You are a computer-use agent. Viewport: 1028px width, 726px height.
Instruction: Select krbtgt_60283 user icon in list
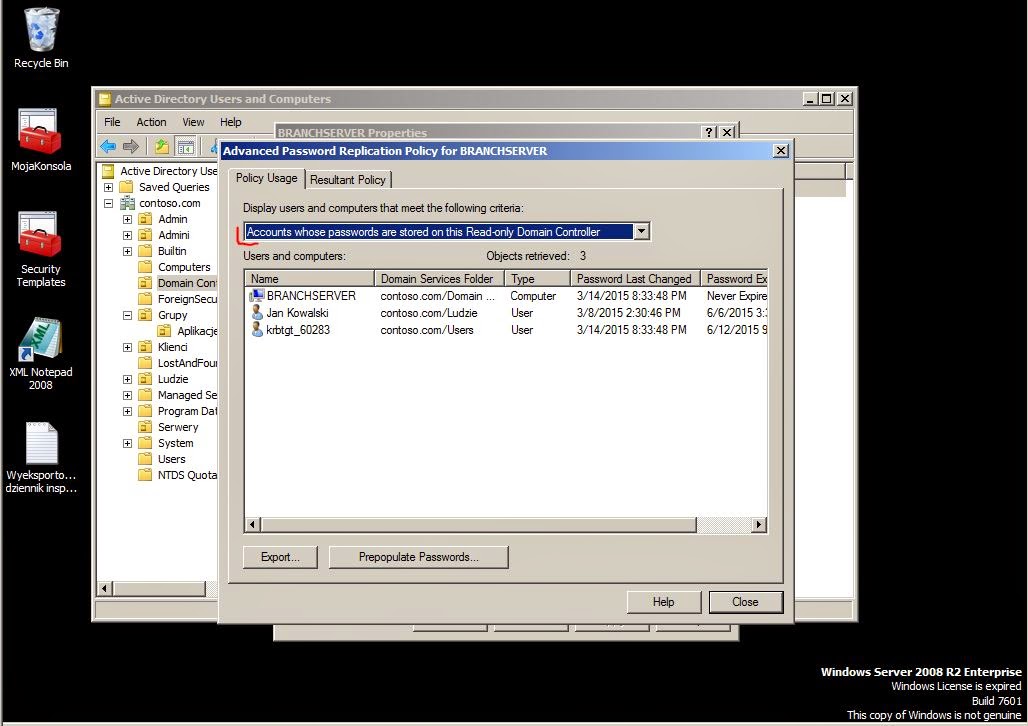tap(257, 330)
